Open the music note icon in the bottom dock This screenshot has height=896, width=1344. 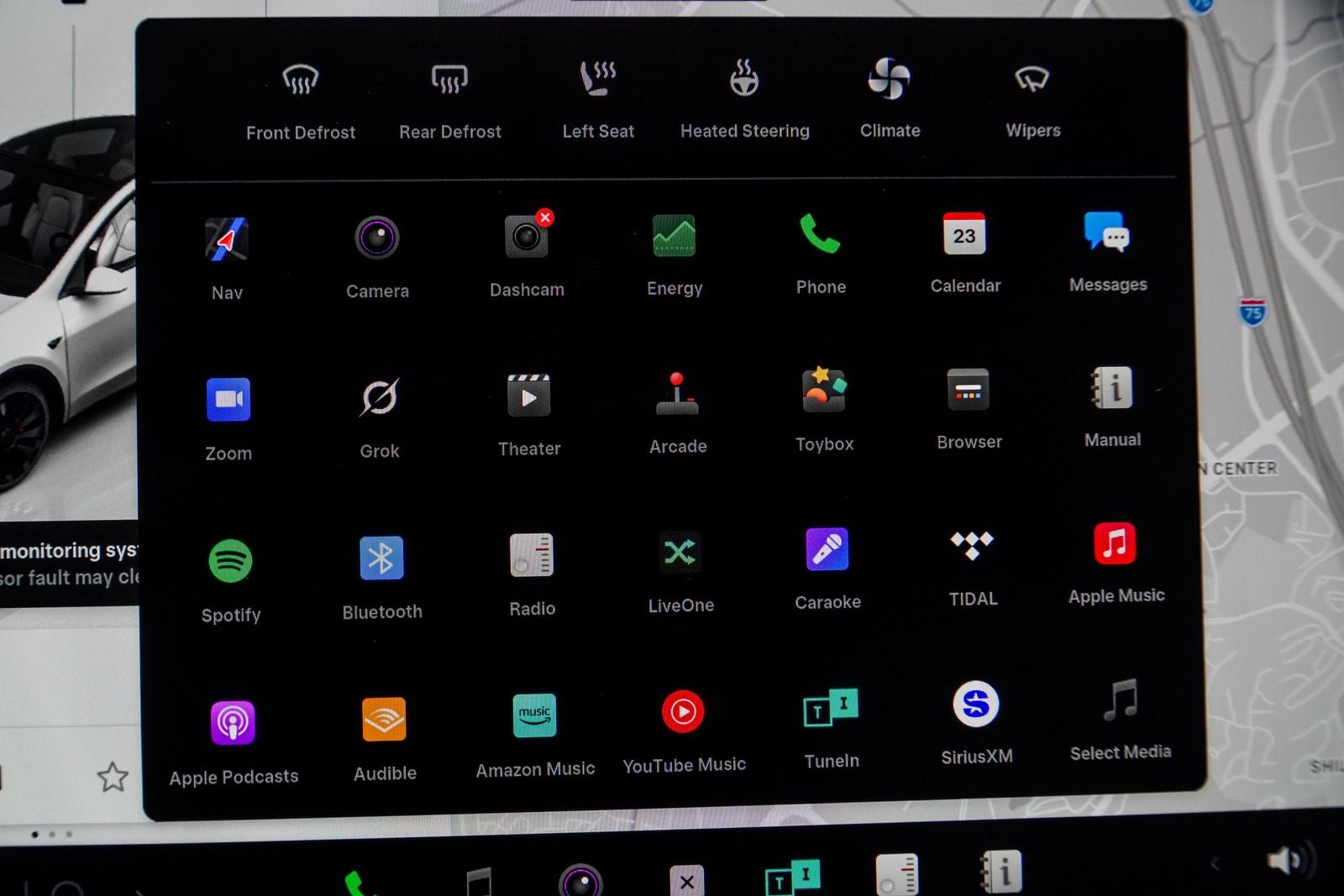(478, 882)
